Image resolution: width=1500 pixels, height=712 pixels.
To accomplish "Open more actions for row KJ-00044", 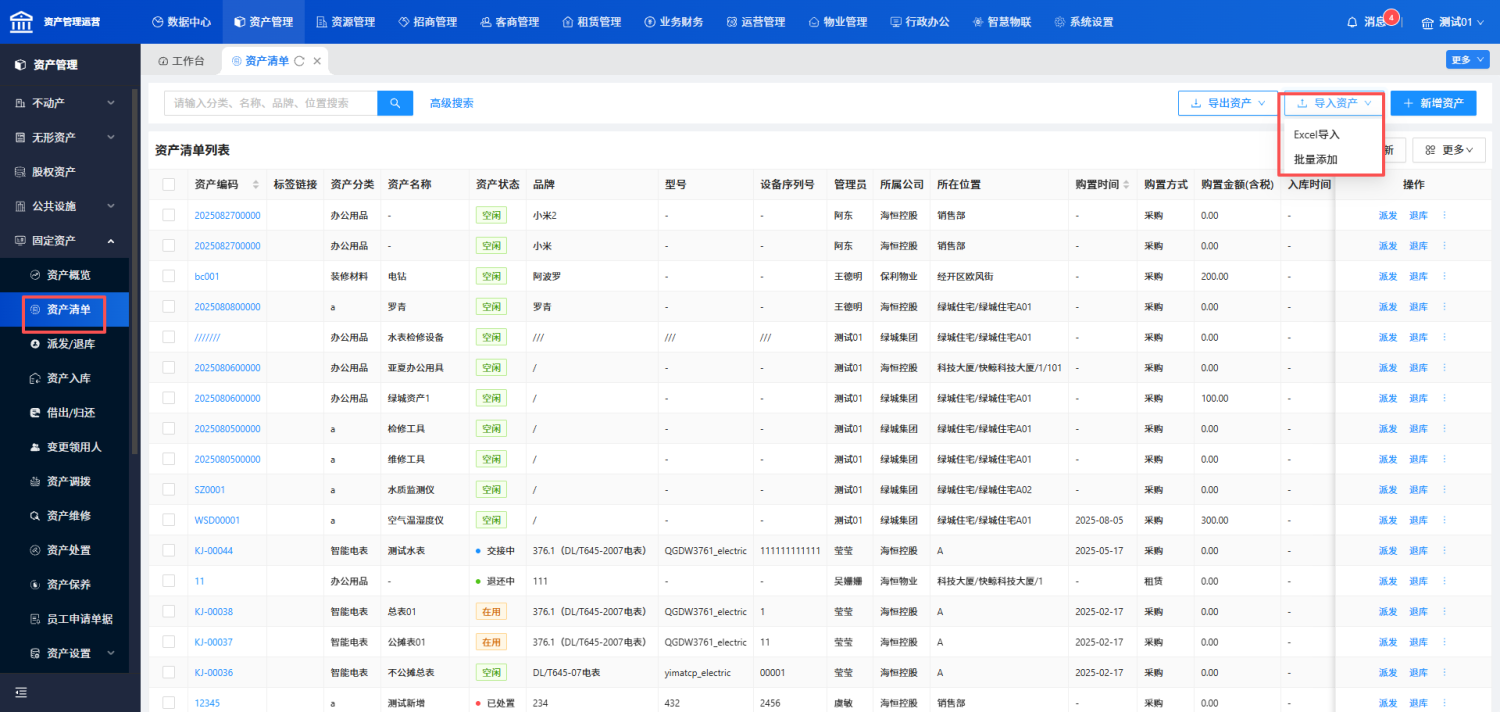I will (x=1444, y=551).
